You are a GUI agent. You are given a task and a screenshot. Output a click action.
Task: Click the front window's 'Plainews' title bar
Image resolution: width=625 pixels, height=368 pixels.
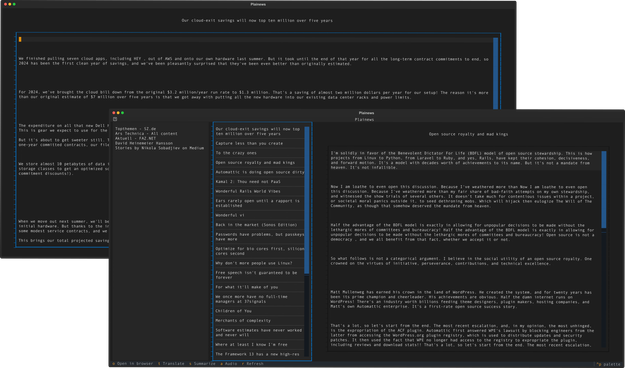click(366, 113)
